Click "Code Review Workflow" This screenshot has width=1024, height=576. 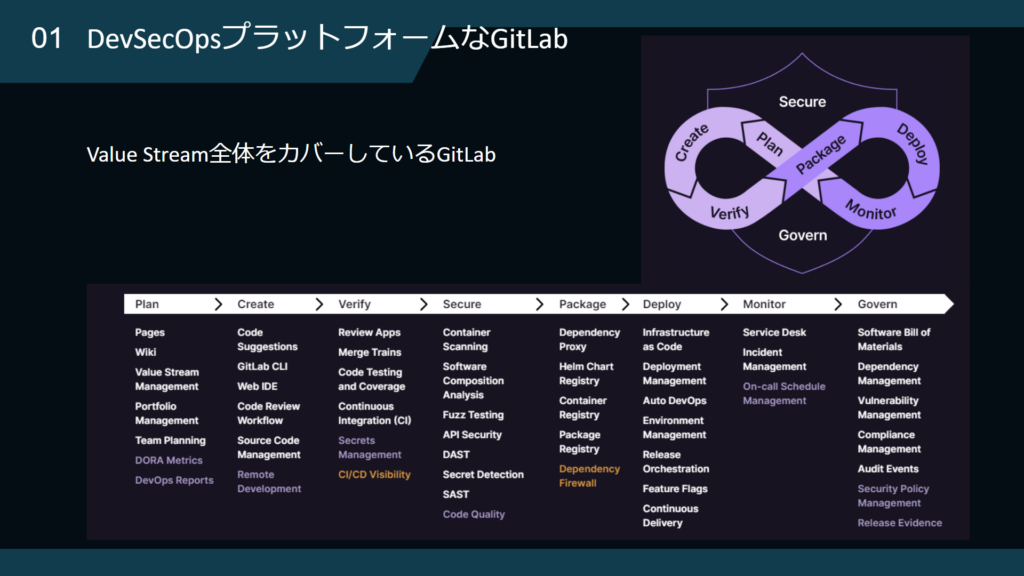[x=268, y=413]
